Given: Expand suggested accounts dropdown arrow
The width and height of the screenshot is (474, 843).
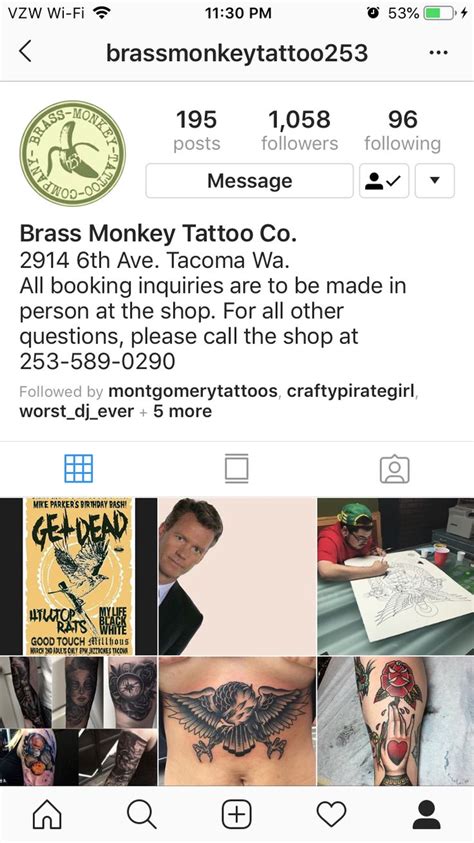Looking at the screenshot, I should [x=435, y=181].
